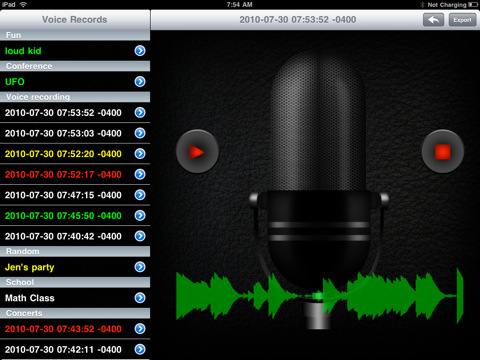The height and width of the screenshot is (360, 480).
Task: Select green recording 2010-07-30 07:45:50
Action: pyautogui.click(x=75, y=215)
